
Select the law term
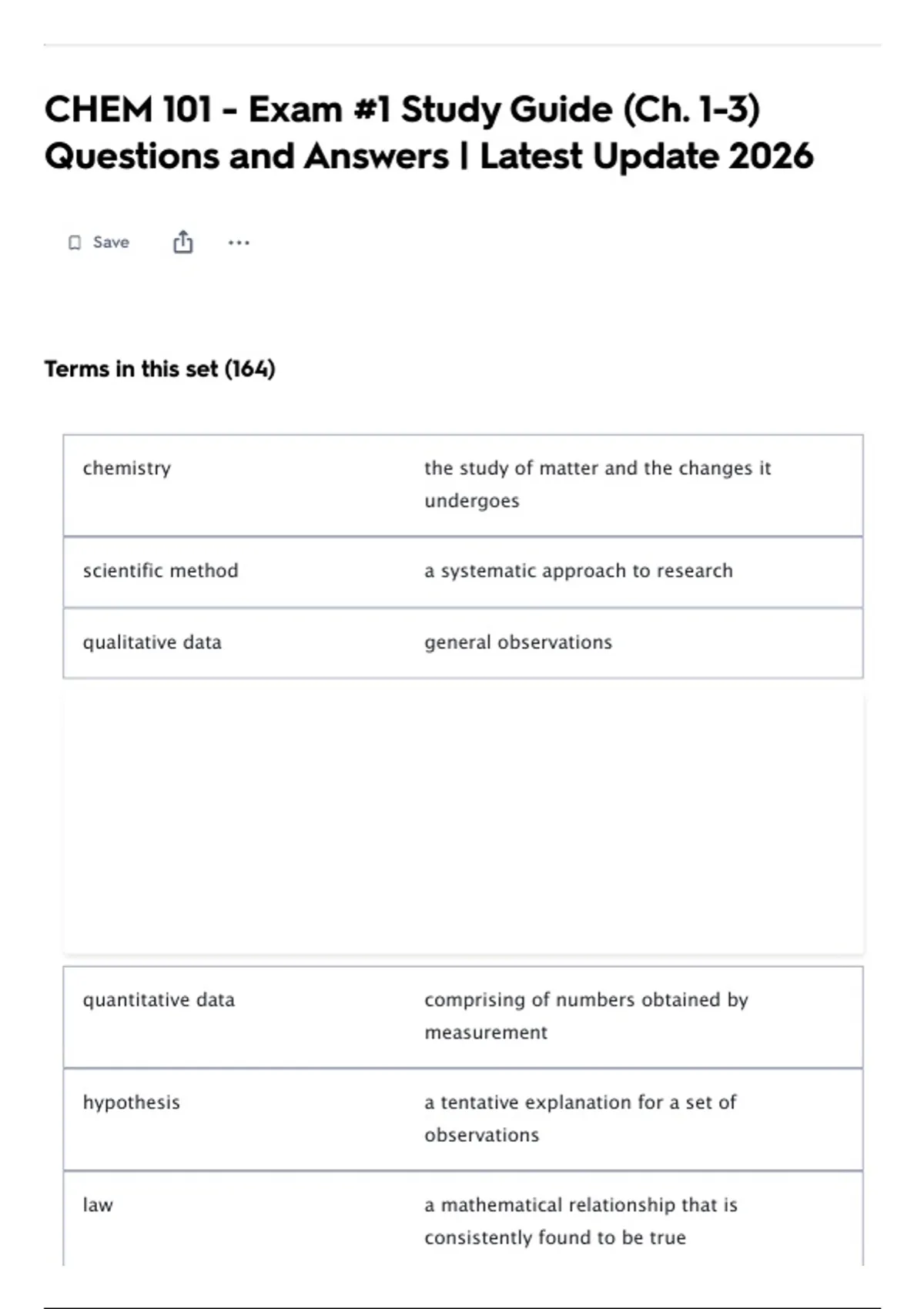click(98, 1204)
